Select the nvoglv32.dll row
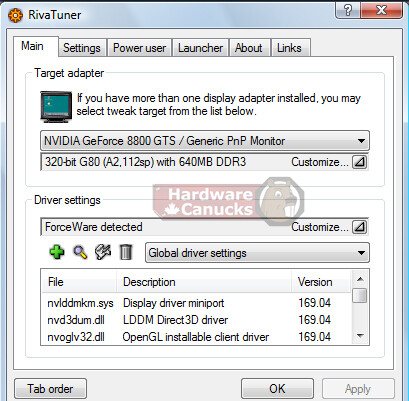The height and width of the screenshot is (401, 409). point(197,337)
